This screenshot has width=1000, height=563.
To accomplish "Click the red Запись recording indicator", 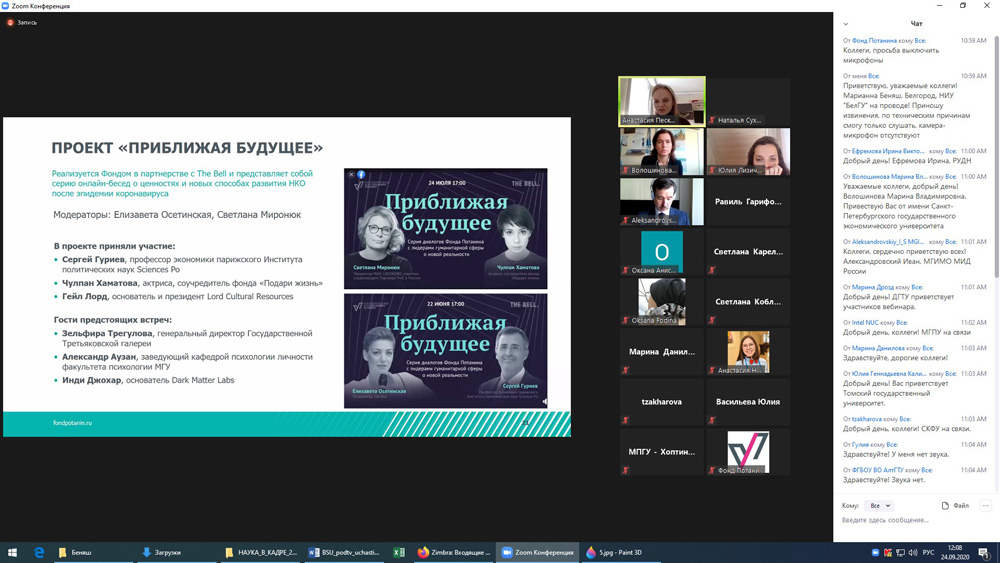I will tap(22, 22).
